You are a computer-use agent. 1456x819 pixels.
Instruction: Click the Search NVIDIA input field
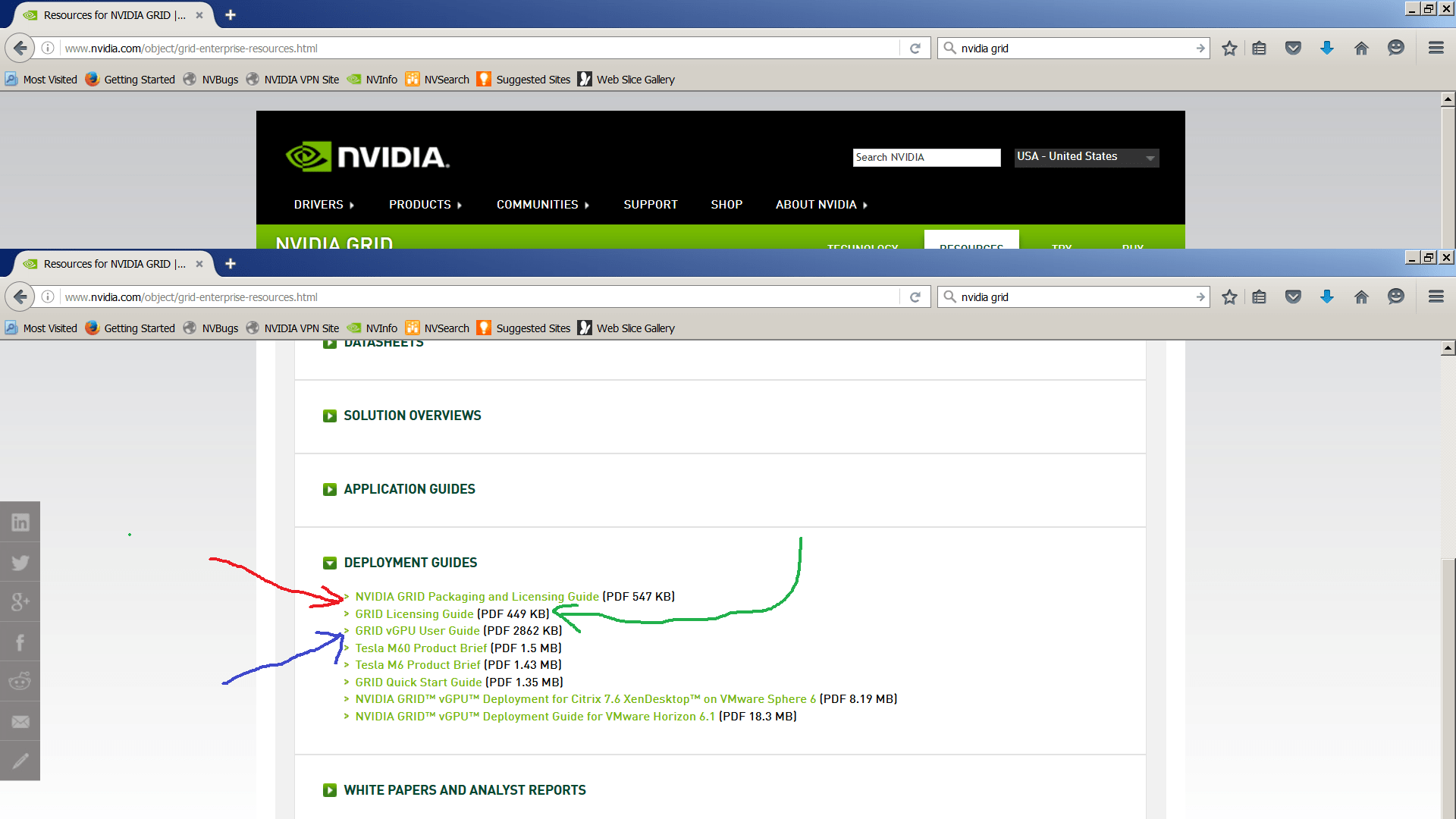(926, 157)
